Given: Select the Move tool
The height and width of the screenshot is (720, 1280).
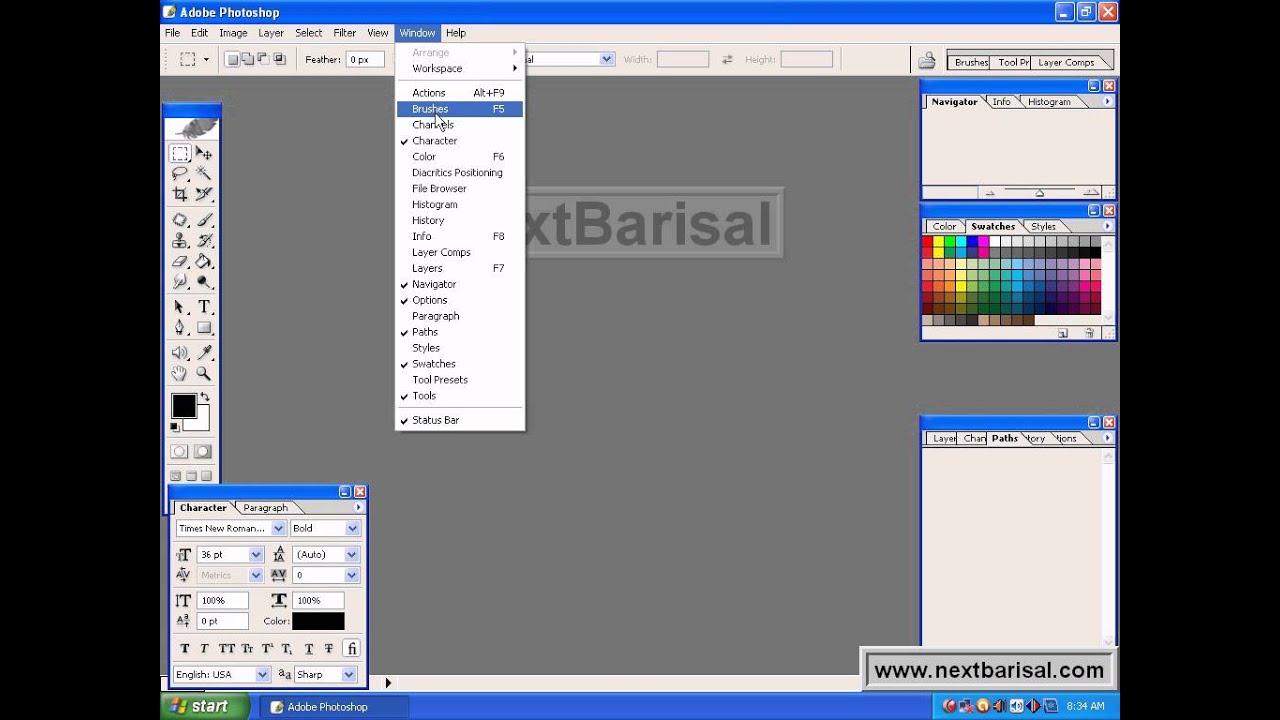Looking at the screenshot, I should pyautogui.click(x=204, y=154).
